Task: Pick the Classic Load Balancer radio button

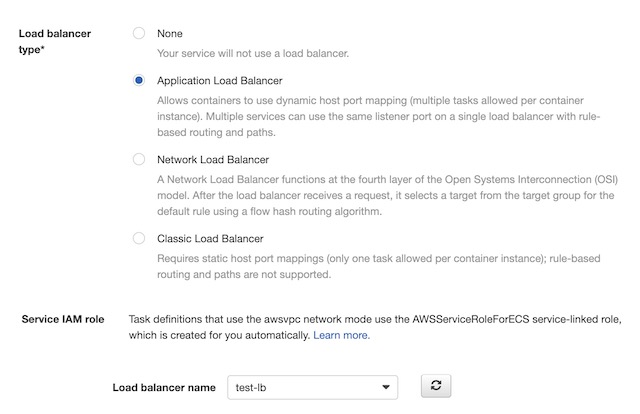Action: [139, 238]
